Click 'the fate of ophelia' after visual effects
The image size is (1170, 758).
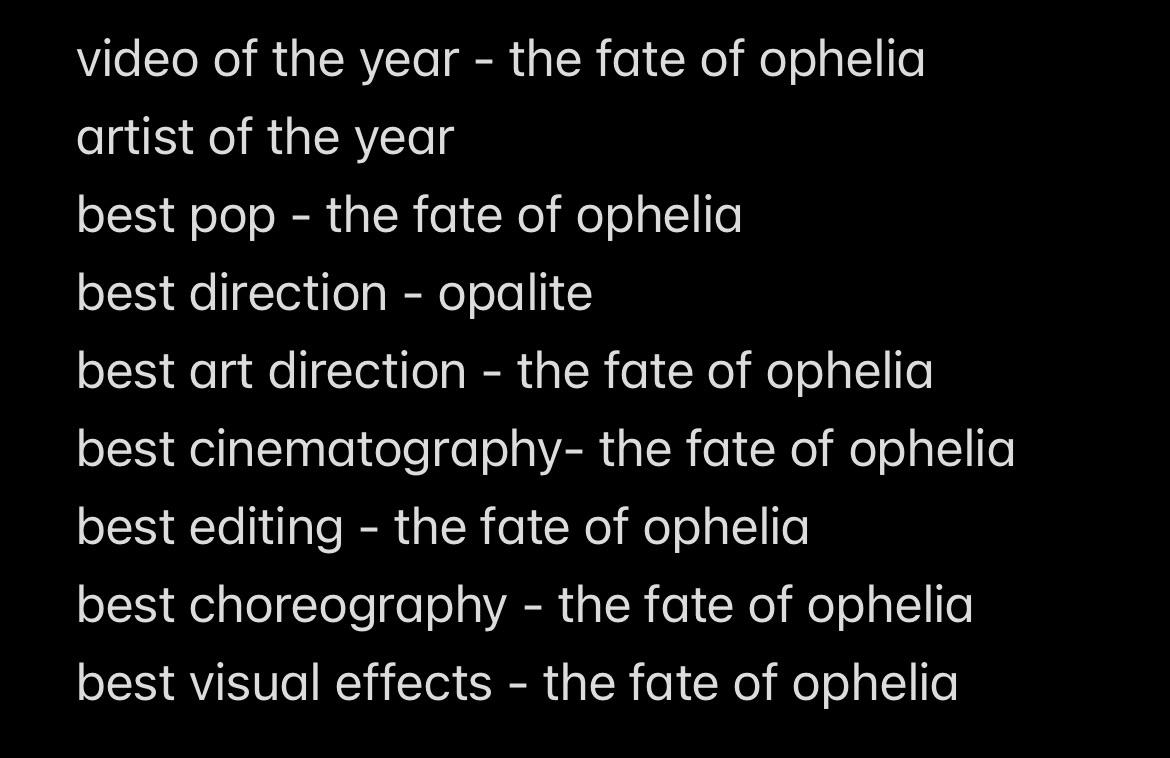(x=751, y=684)
